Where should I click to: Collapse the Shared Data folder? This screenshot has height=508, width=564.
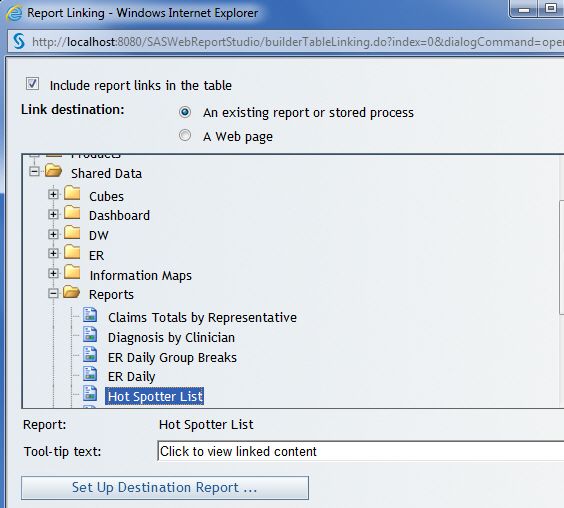tap(34, 171)
